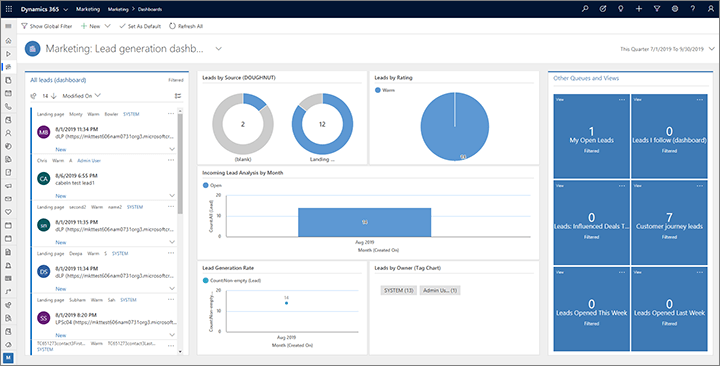Screen dimensions: 720x366
Task: Click the megaphone sidebar icon
Action: pos(8,186)
